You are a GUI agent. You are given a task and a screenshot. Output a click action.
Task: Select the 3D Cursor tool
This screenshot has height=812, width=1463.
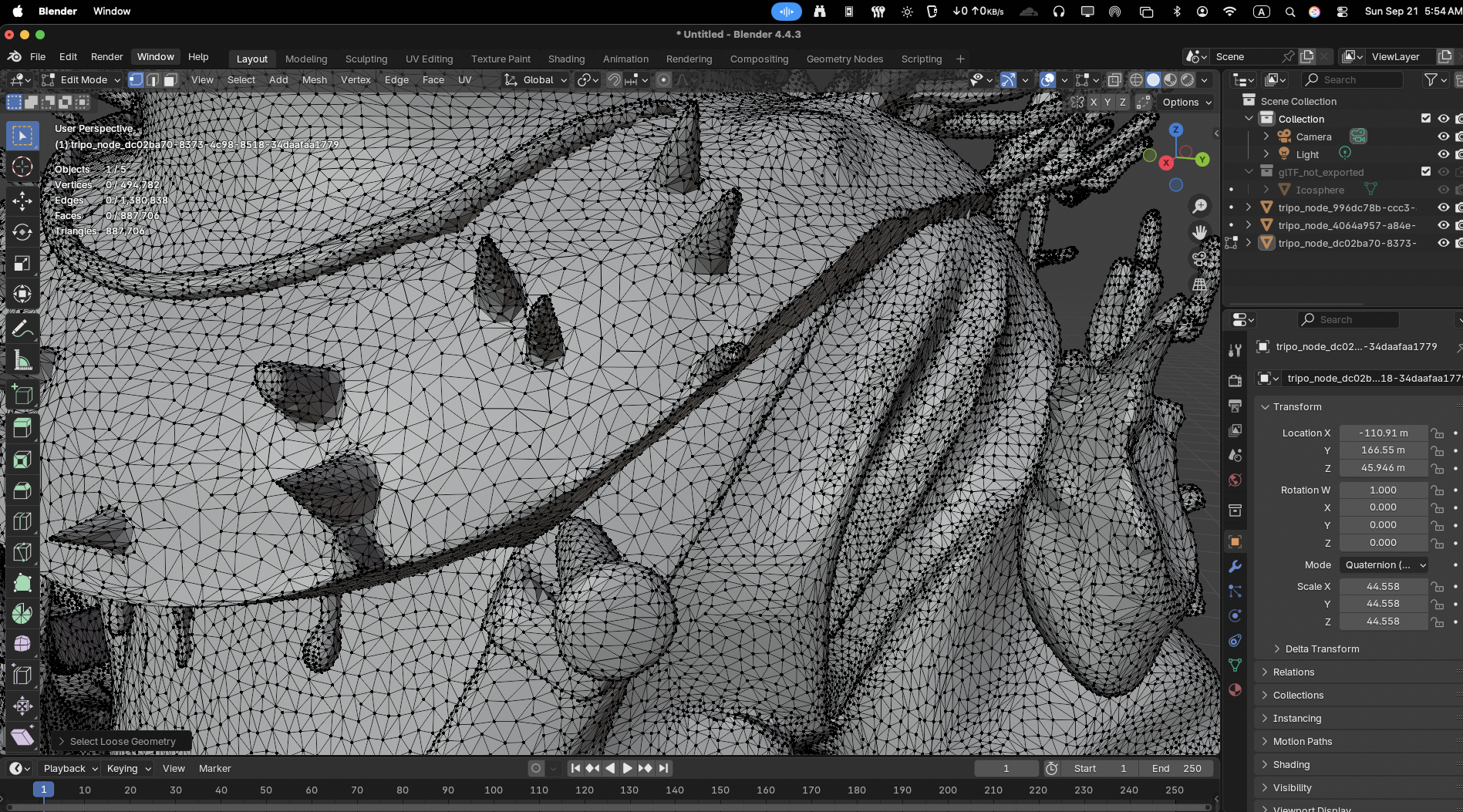click(22, 167)
